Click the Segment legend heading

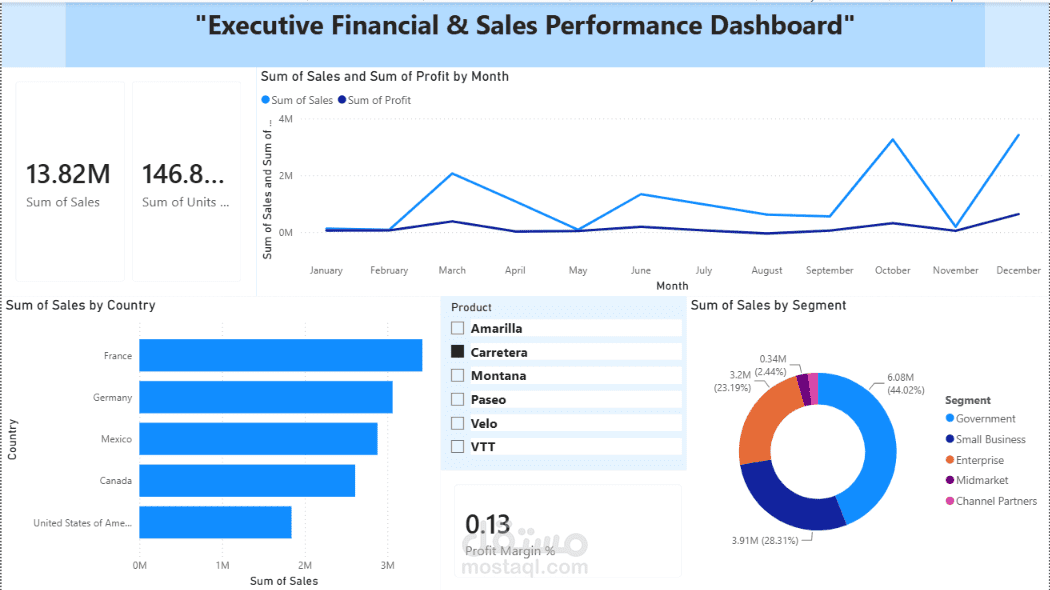tap(968, 400)
